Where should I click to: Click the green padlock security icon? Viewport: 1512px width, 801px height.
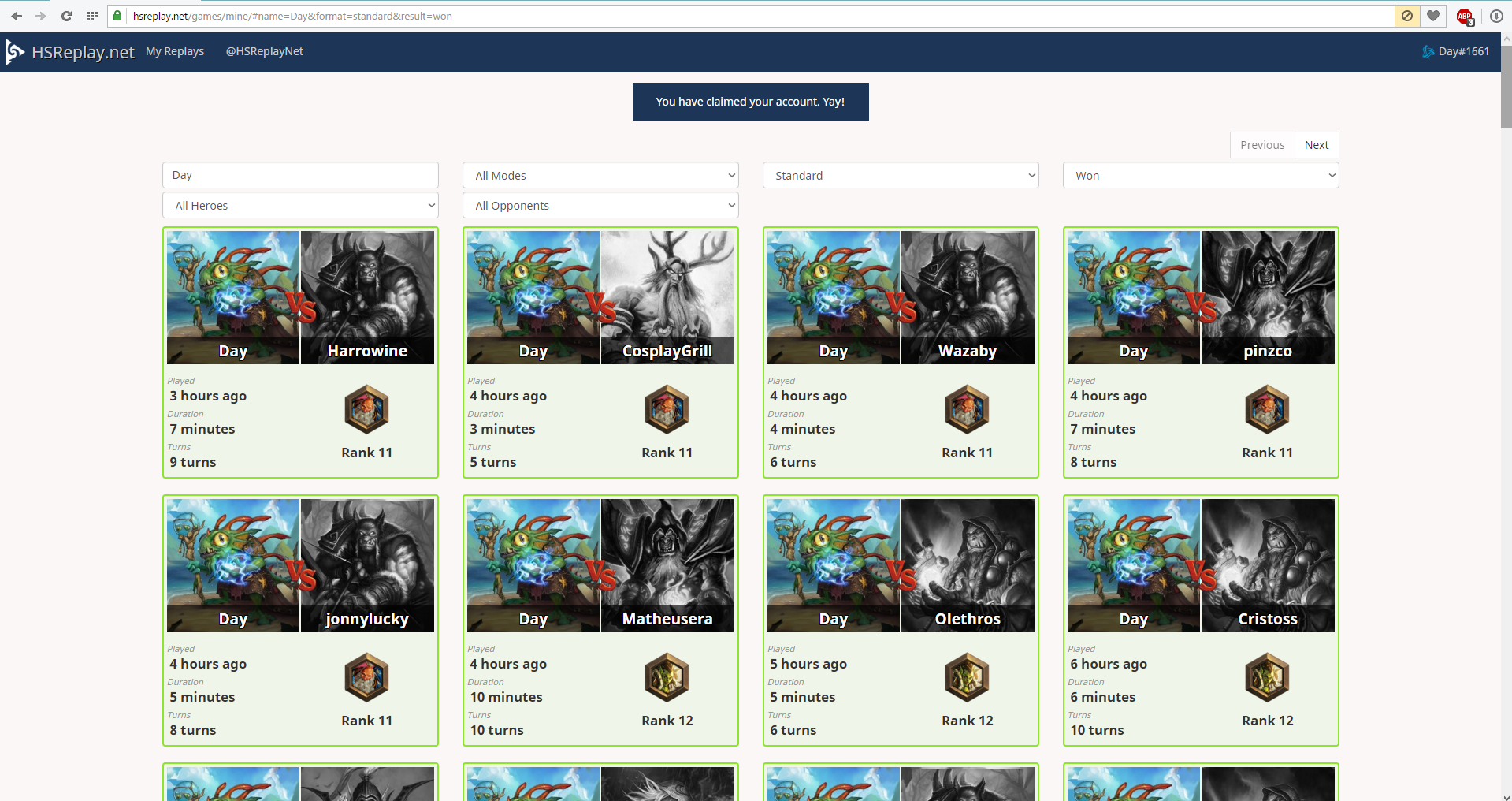point(117,16)
